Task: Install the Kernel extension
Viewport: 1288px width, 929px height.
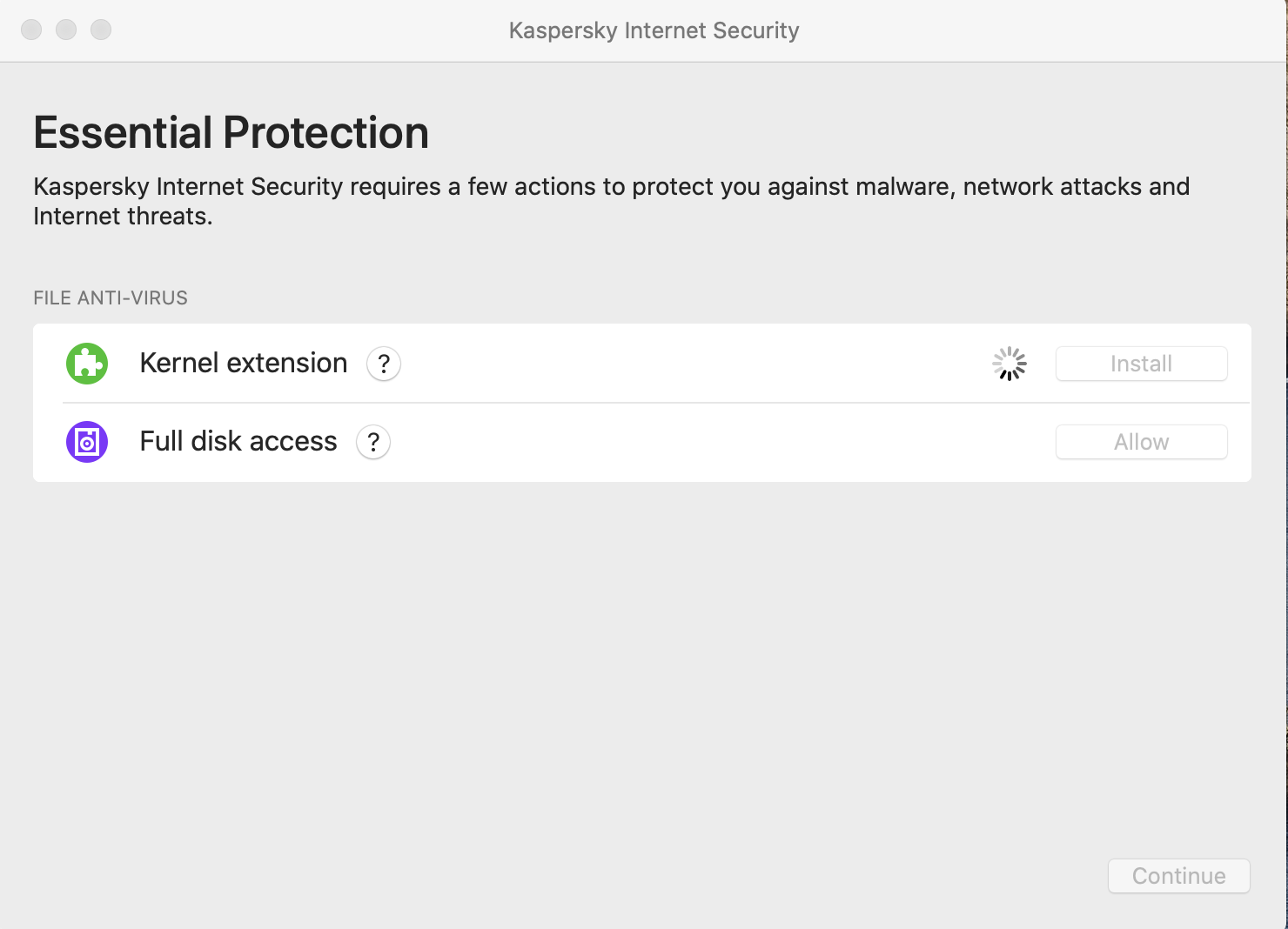Action: click(1142, 364)
